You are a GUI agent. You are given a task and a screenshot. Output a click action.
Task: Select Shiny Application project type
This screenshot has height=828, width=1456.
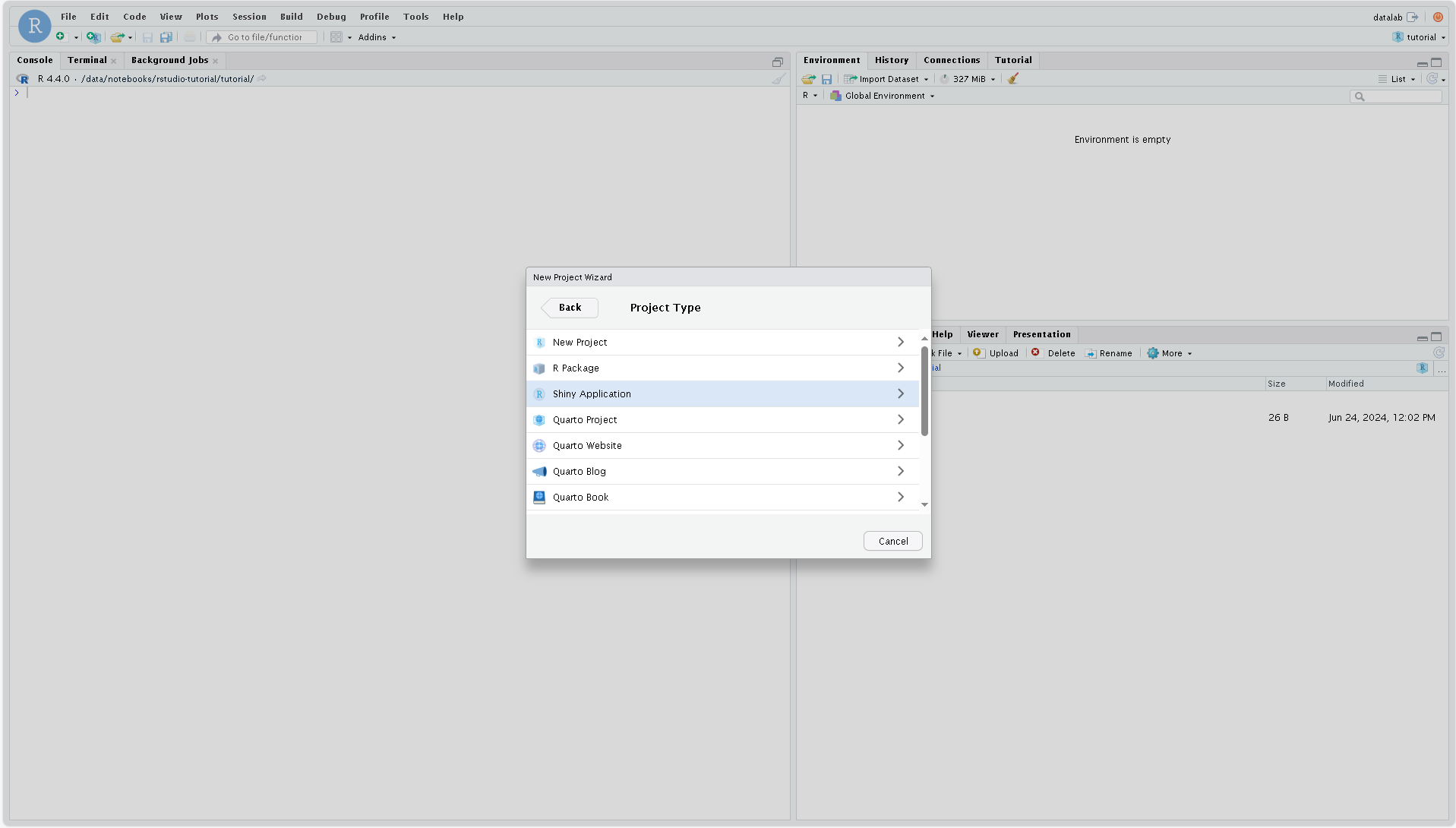[x=722, y=394]
